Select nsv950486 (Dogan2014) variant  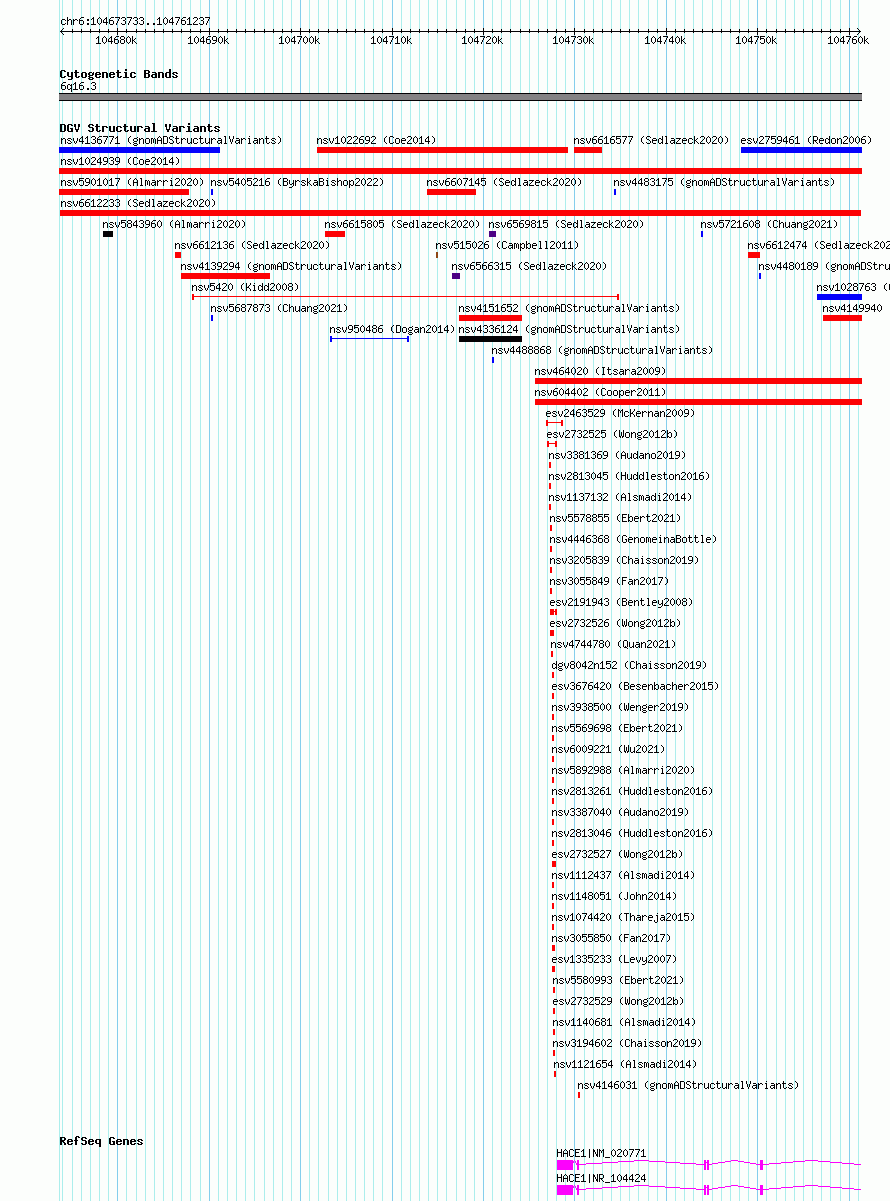pos(369,339)
